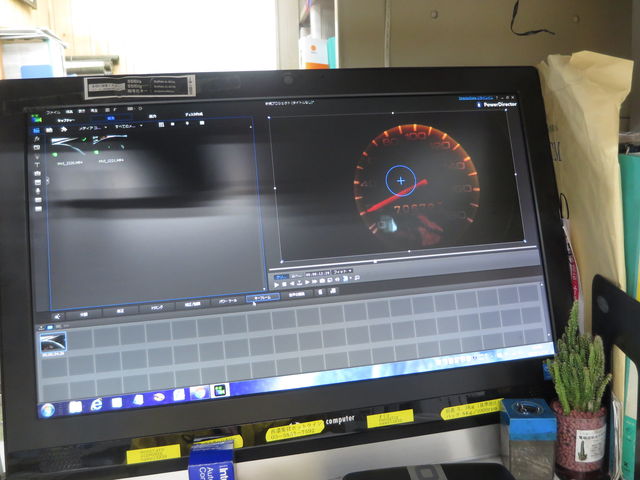Open the Chapter Room

click(x=38, y=200)
